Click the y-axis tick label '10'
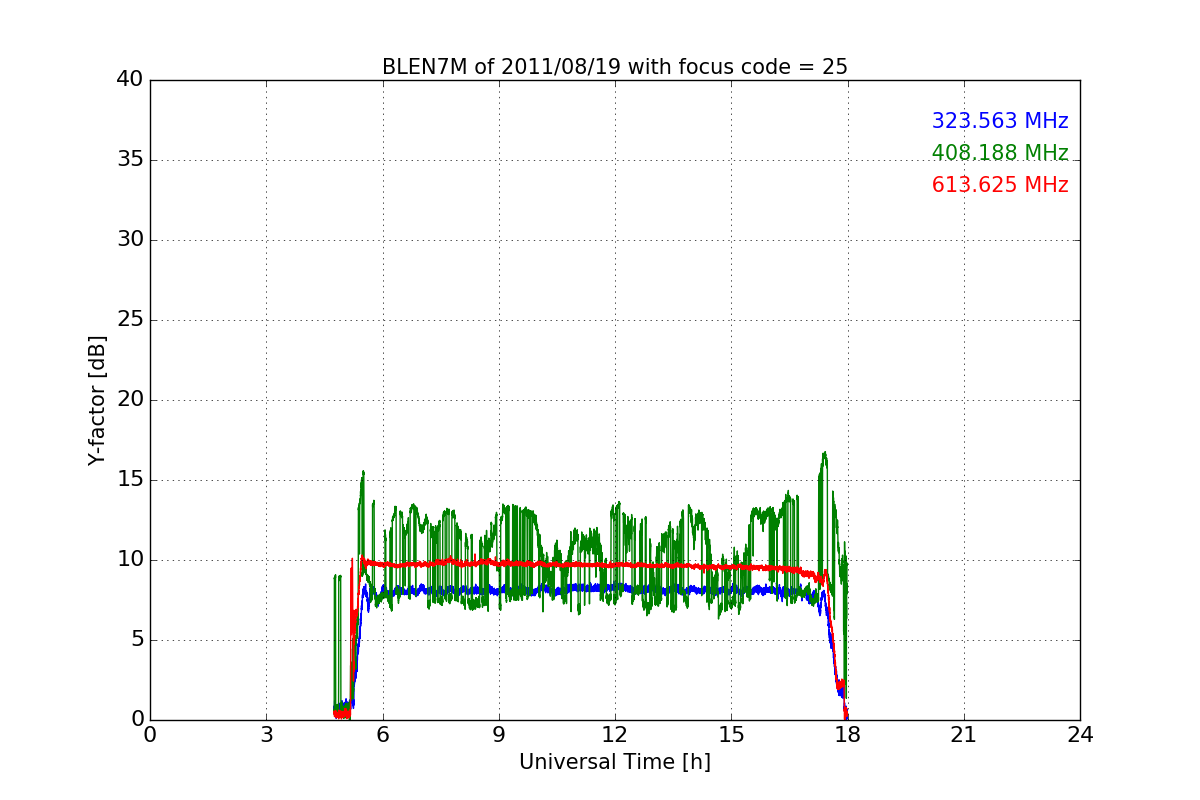 pos(129,560)
